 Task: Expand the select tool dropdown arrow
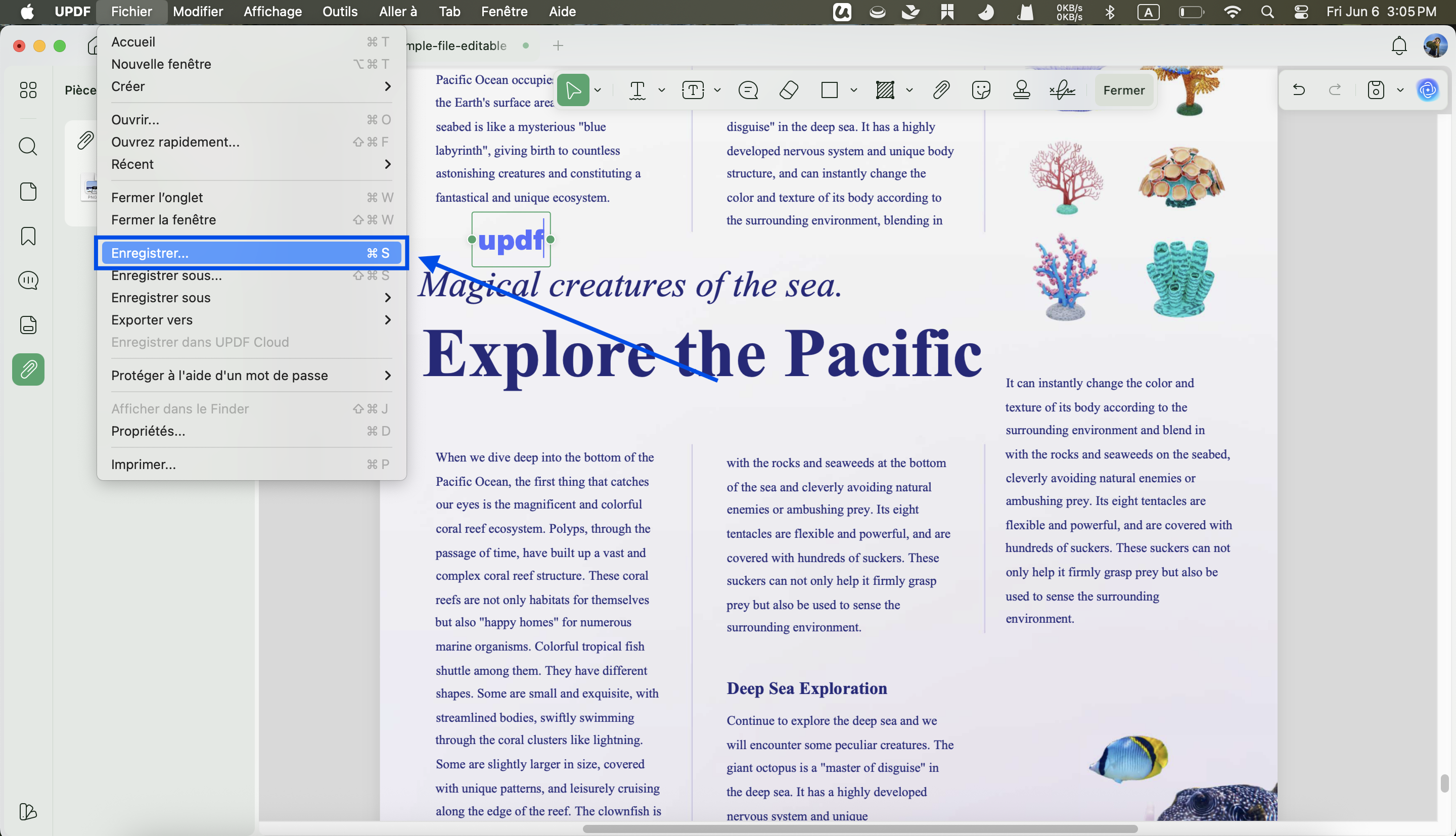pyautogui.click(x=598, y=90)
